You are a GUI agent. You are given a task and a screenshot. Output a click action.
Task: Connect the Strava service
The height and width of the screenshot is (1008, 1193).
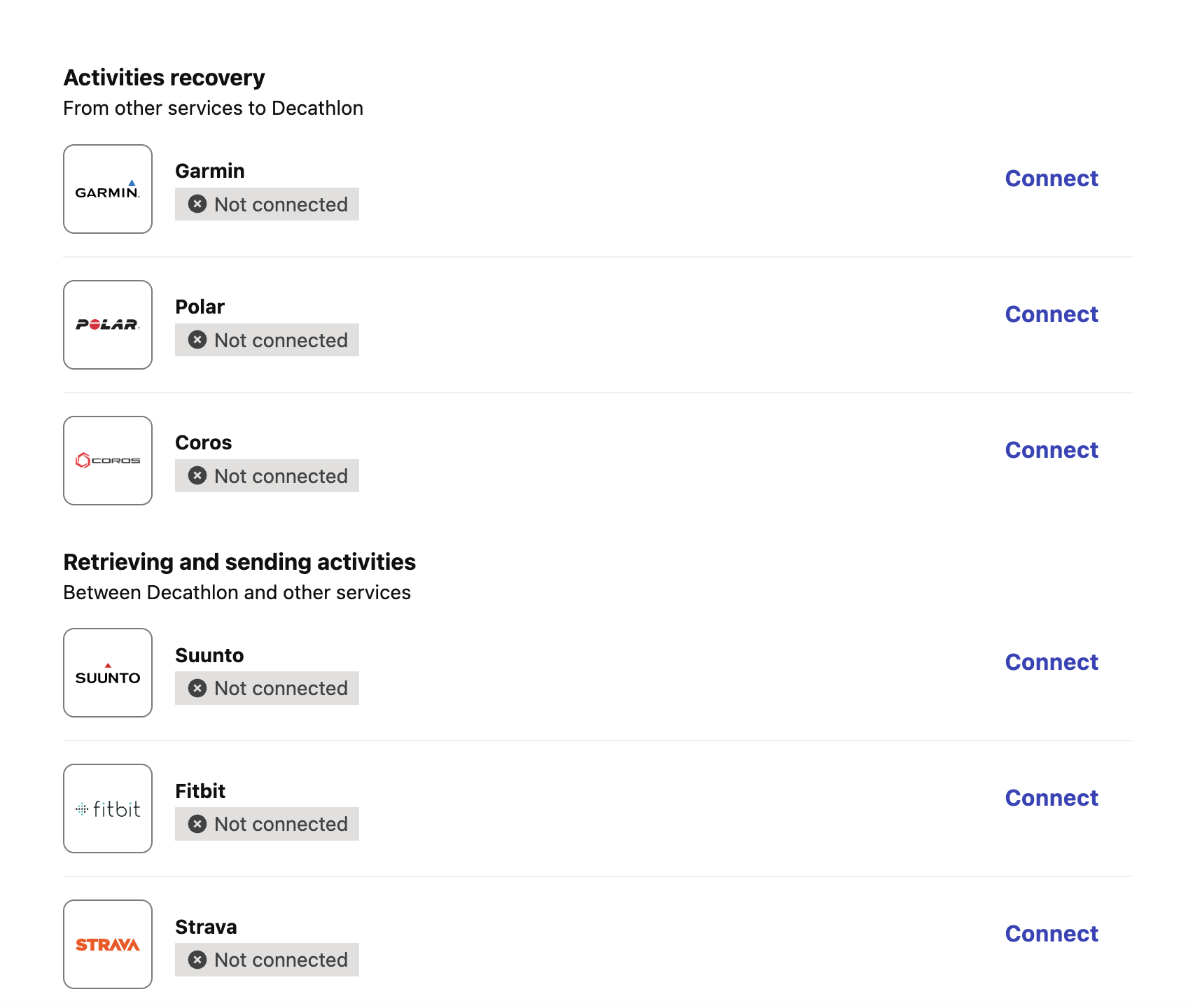[1051, 934]
